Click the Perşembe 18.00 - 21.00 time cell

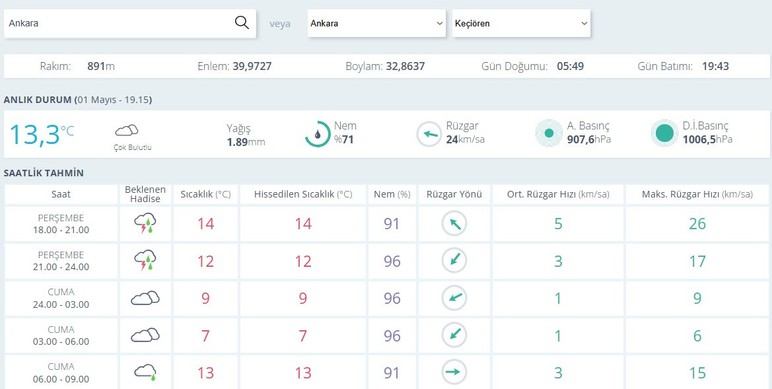pos(61,224)
